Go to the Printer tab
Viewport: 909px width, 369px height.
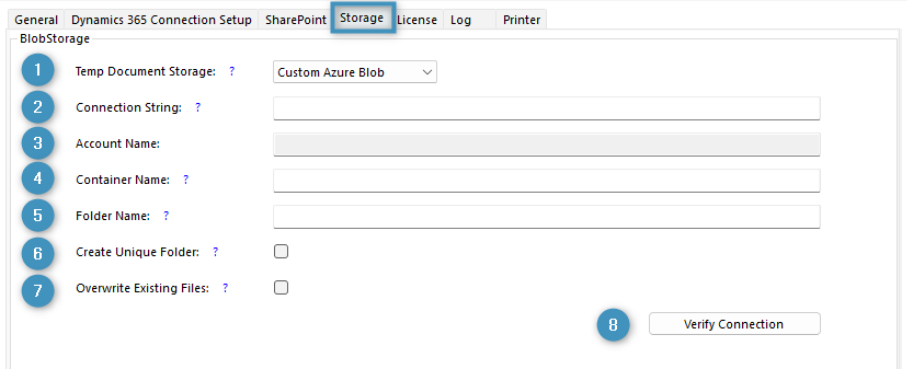(x=521, y=20)
